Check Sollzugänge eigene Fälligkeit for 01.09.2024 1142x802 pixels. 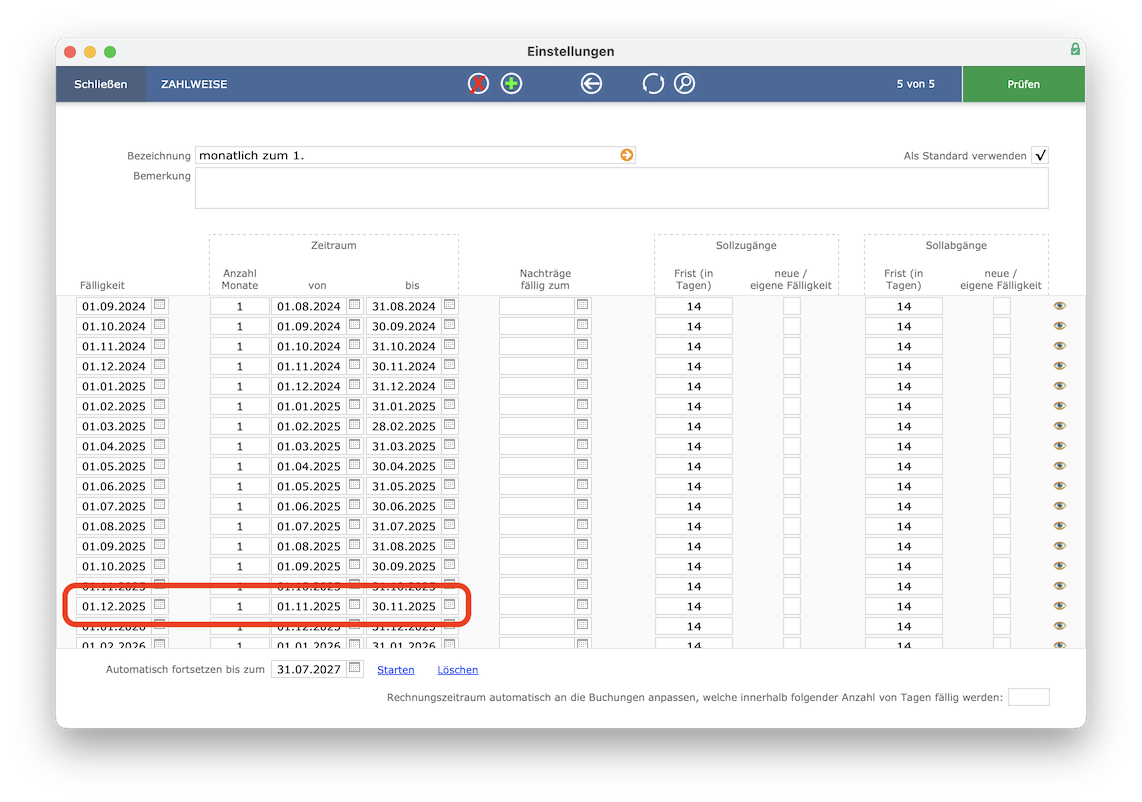pos(792,306)
